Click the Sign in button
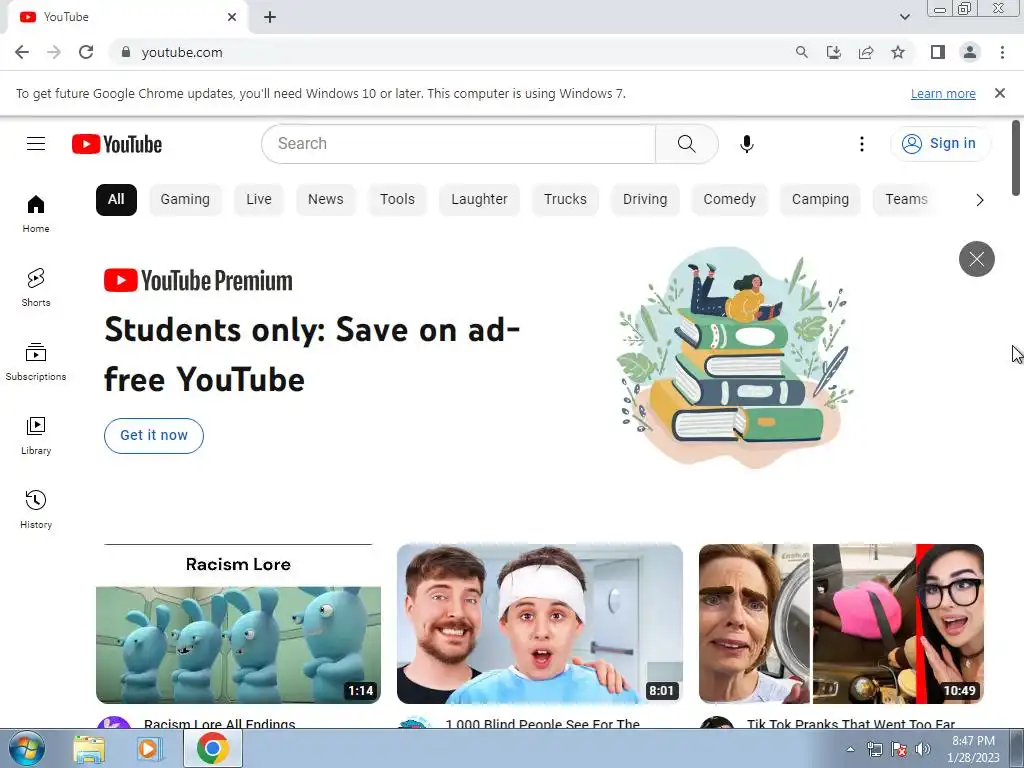Viewport: 1024px width, 768px height. (940, 144)
